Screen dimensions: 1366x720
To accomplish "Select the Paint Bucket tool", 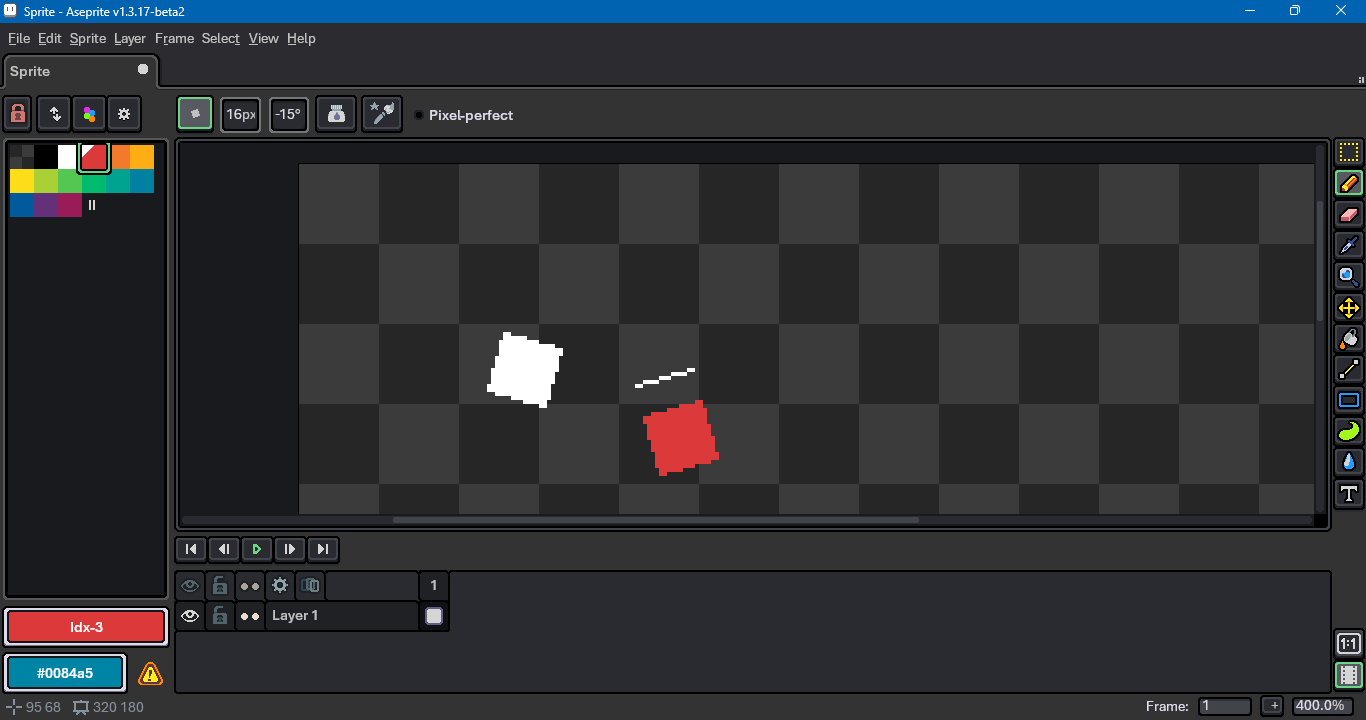I will click(1349, 339).
